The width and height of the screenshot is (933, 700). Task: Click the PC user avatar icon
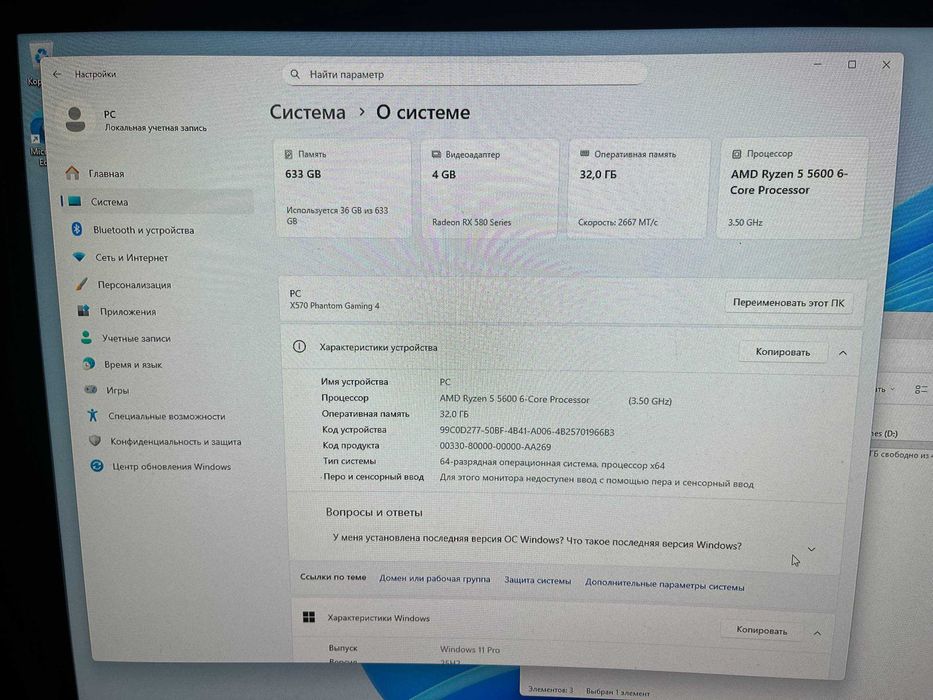[76, 120]
